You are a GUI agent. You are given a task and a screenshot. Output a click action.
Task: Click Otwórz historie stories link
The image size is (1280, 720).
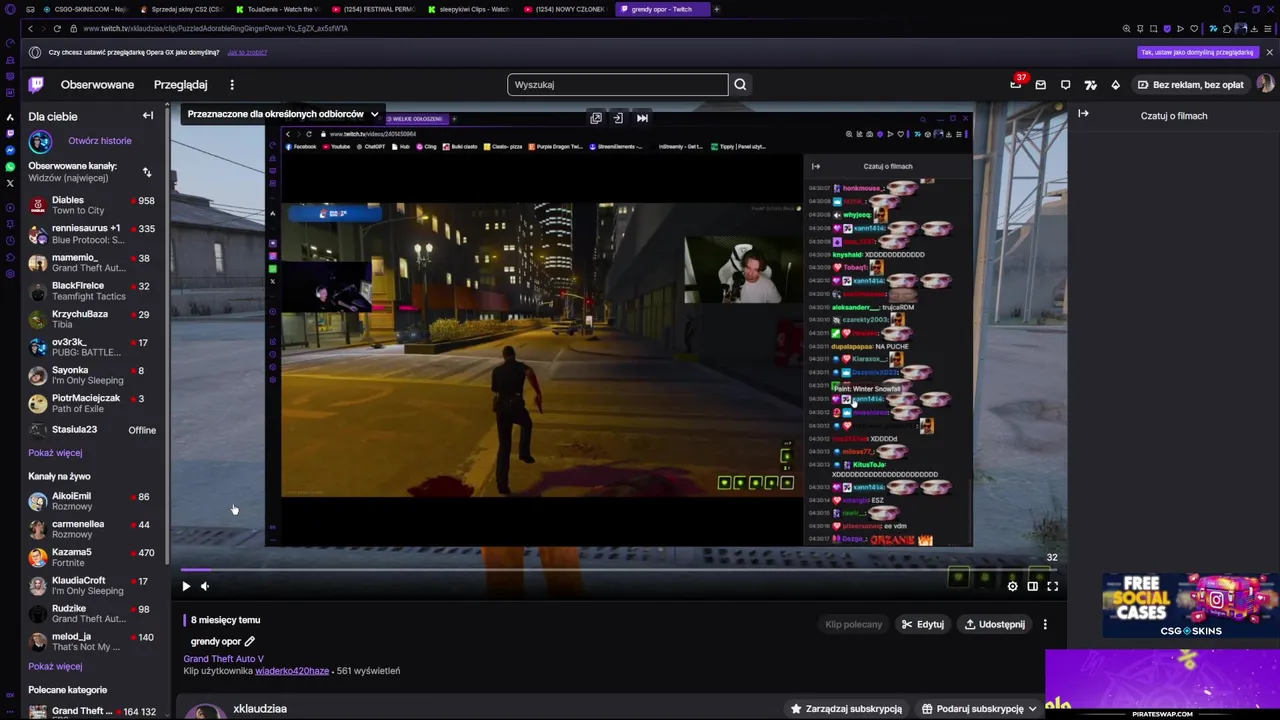[99, 141]
